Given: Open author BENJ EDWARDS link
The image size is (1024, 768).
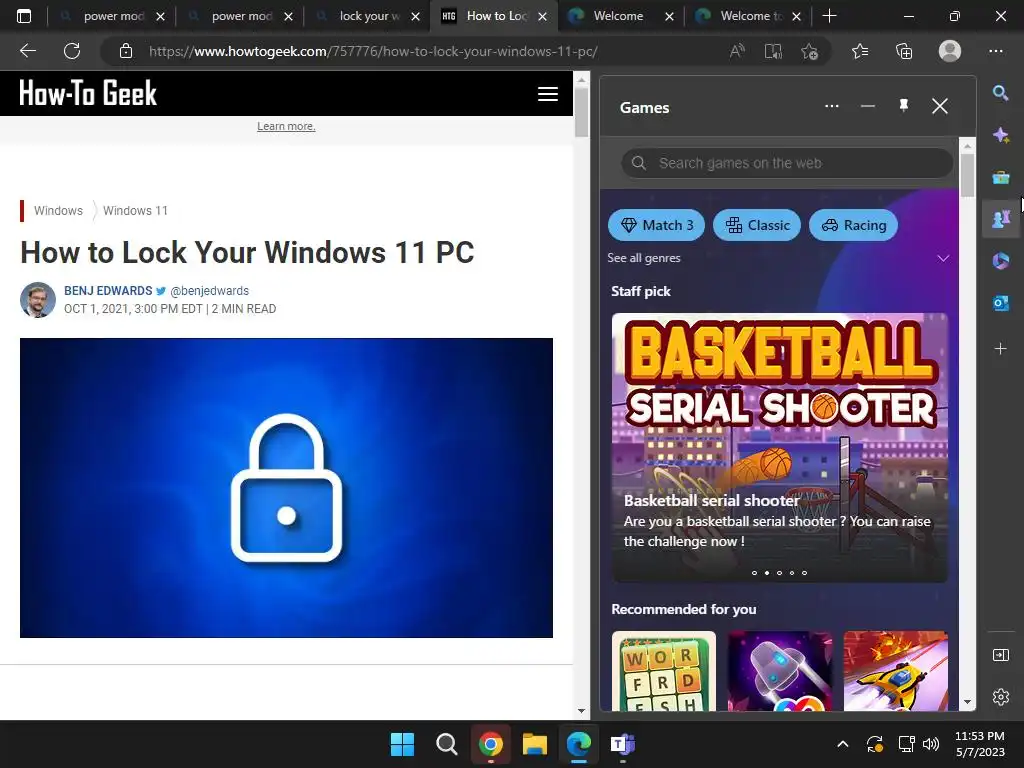Looking at the screenshot, I should click(108, 291).
